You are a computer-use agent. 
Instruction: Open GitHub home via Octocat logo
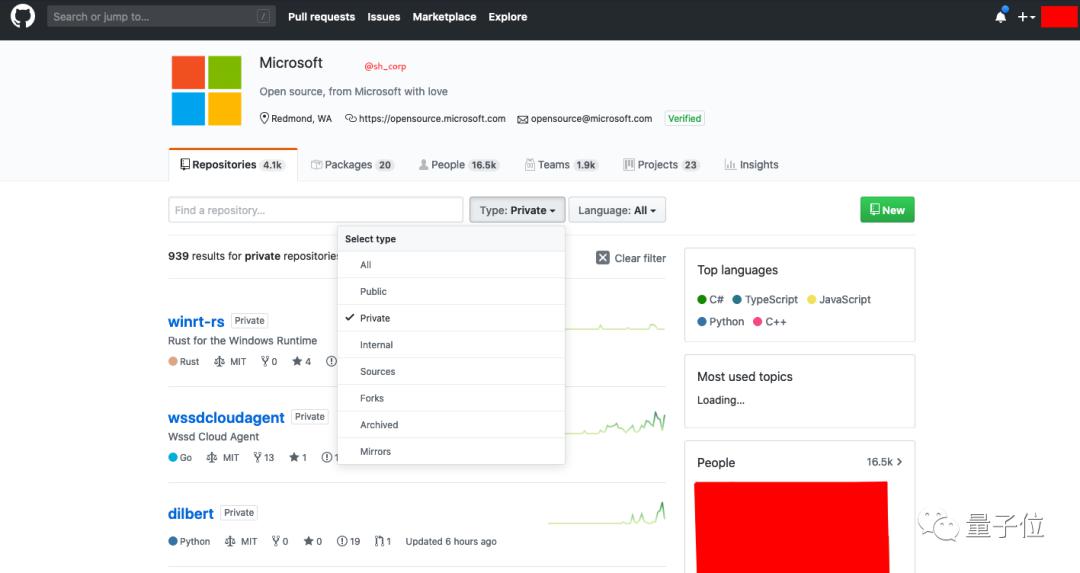tap(23, 16)
